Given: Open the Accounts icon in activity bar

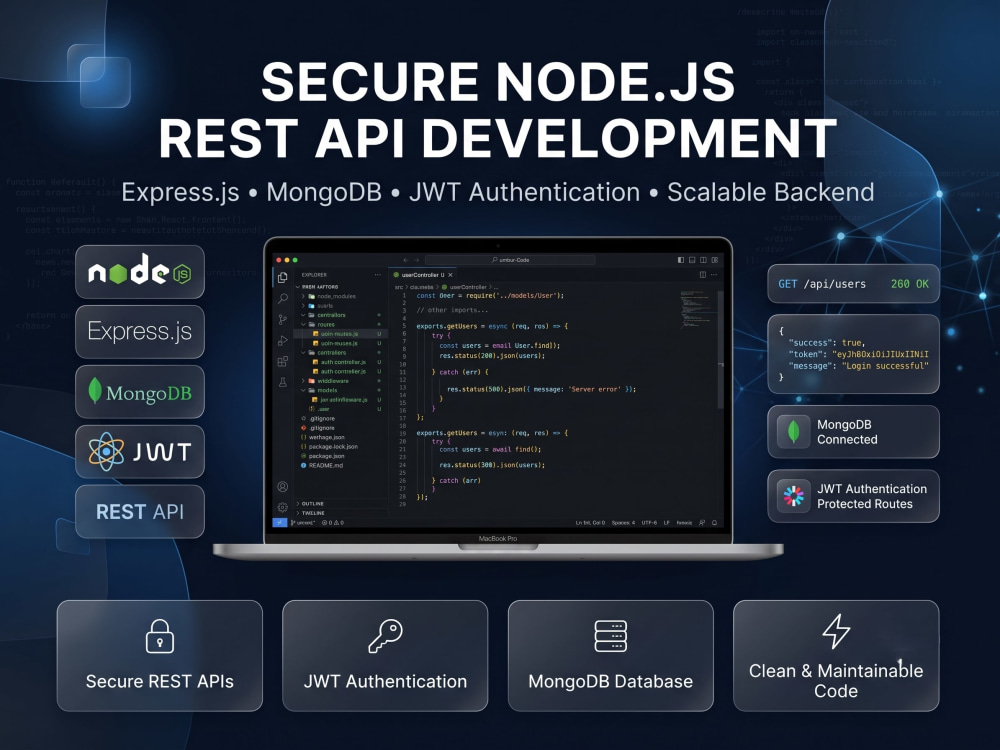Looking at the screenshot, I should pos(283,487).
